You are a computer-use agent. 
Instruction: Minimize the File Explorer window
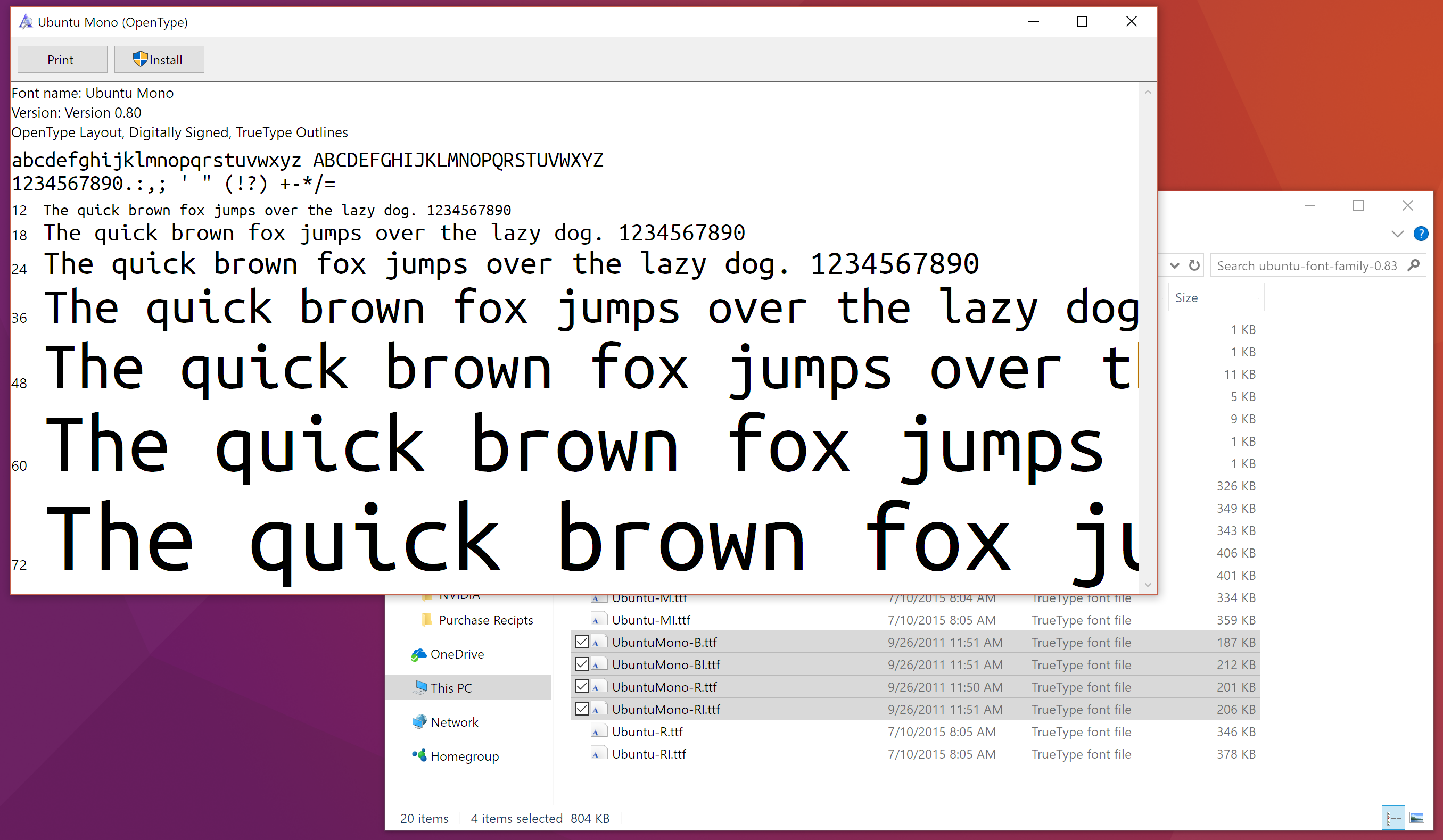(x=1309, y=205)
